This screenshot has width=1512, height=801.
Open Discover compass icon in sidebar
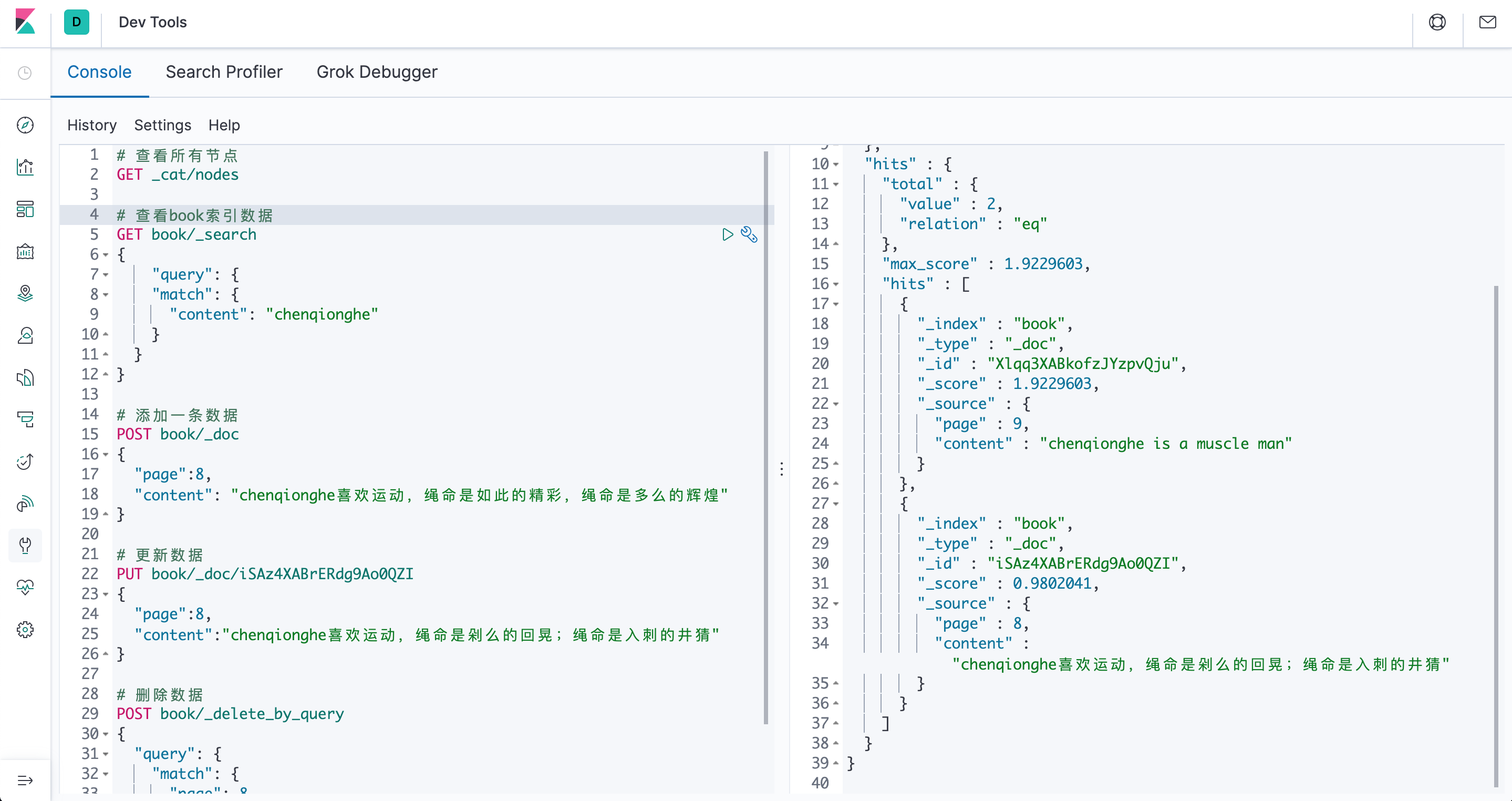coord(25,125)
